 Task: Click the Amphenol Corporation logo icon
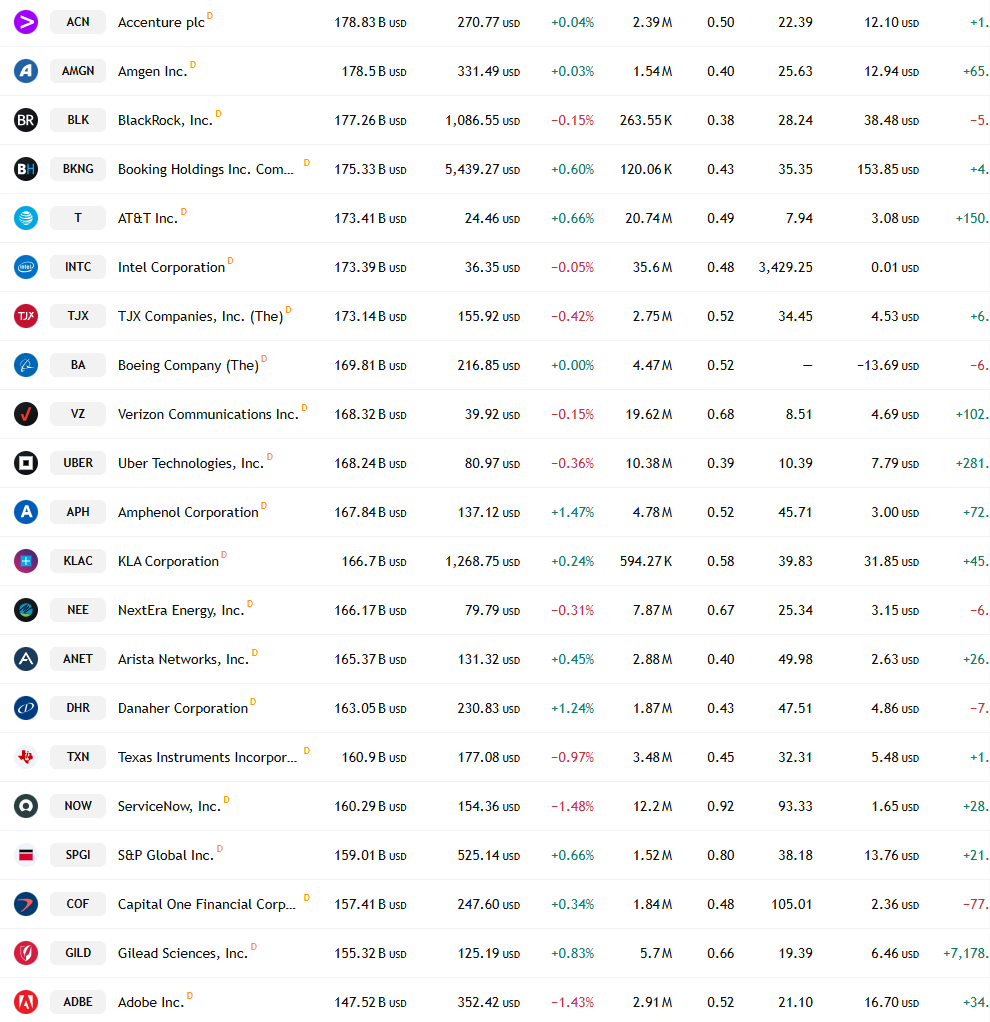pos(26,512)
